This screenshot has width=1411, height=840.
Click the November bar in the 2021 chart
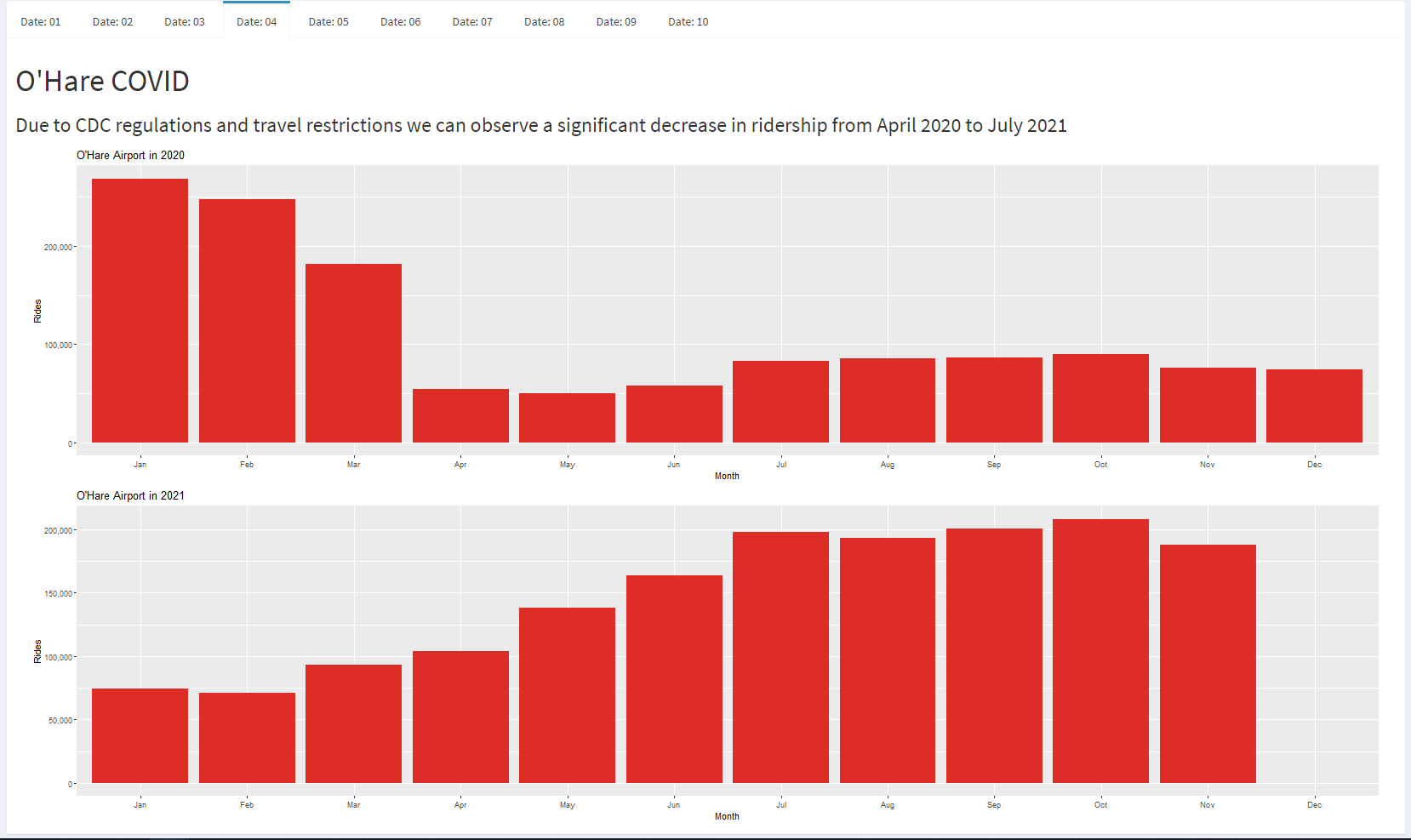[x=1208, y=664]
